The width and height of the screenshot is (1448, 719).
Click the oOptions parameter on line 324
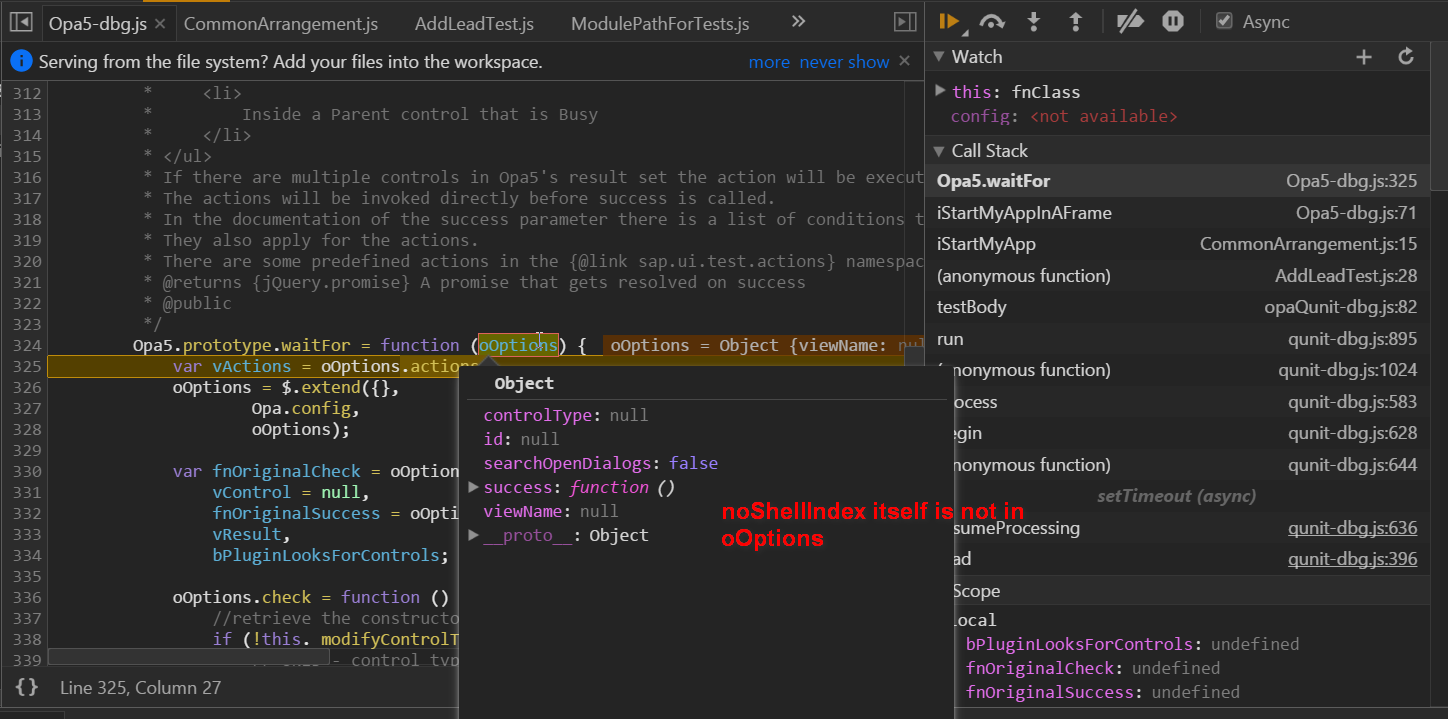[x=518, y=345]
